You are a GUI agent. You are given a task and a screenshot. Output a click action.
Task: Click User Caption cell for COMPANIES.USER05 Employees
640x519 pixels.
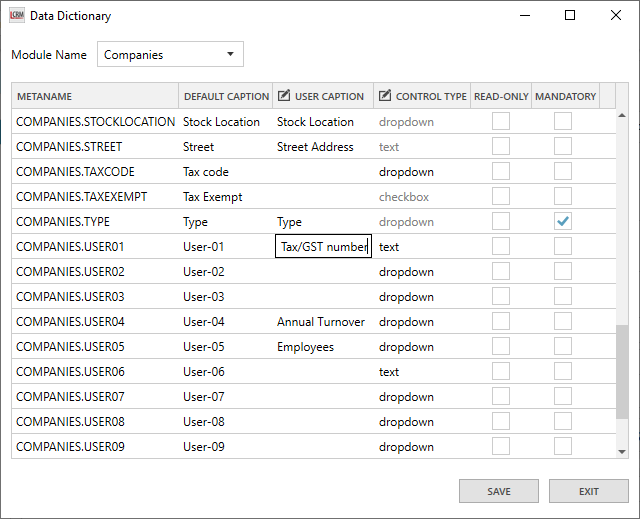(322, 347)
